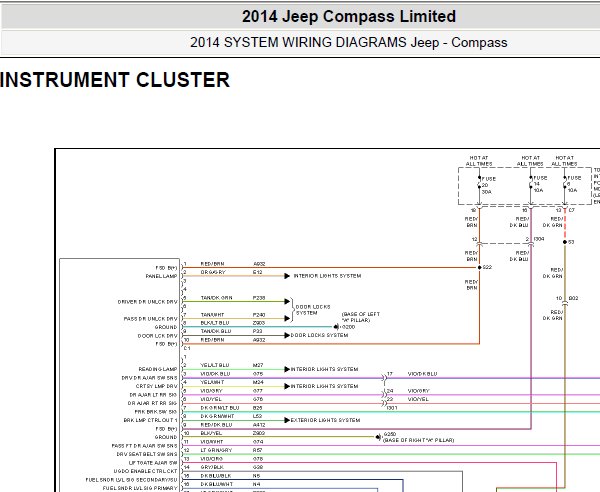Click the 'LIFTGATE AJAR SW' label
The image size is (600, 492).
point(153,463)
